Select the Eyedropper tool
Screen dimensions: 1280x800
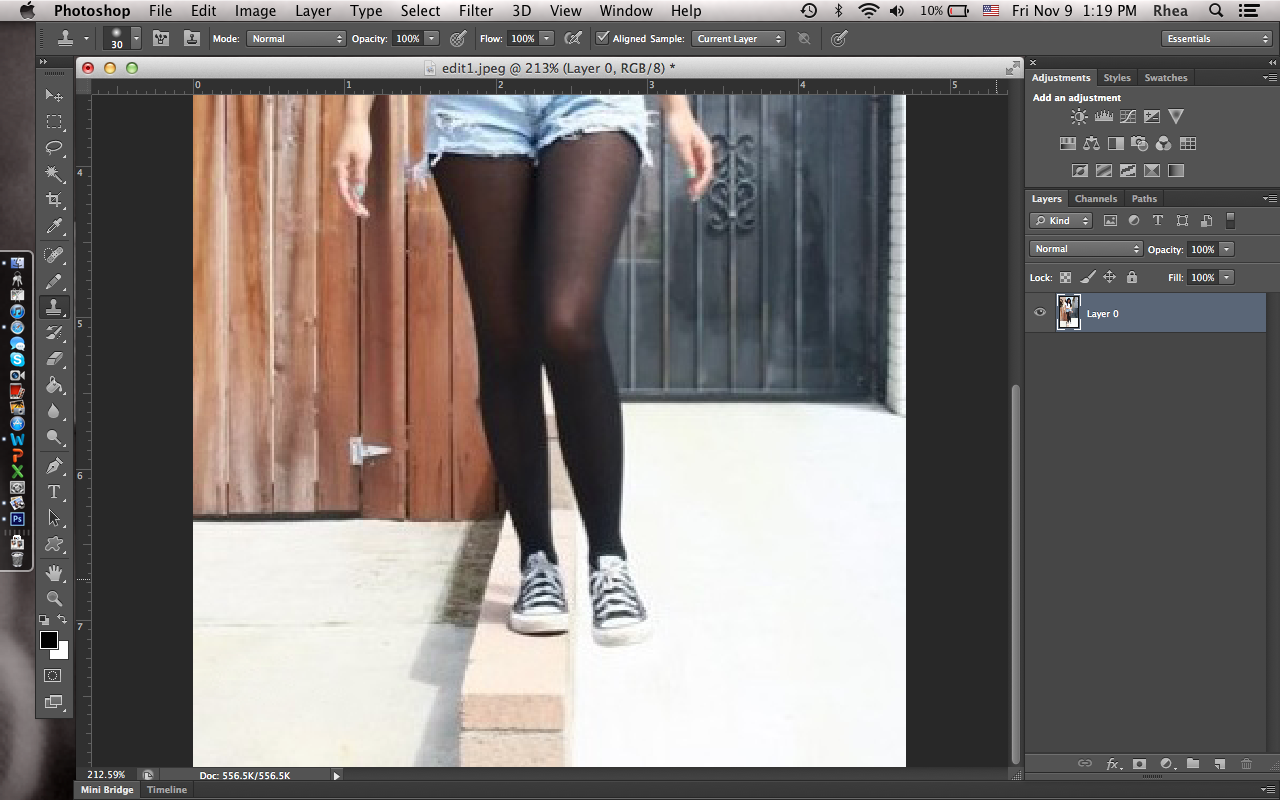coord(54,226)
